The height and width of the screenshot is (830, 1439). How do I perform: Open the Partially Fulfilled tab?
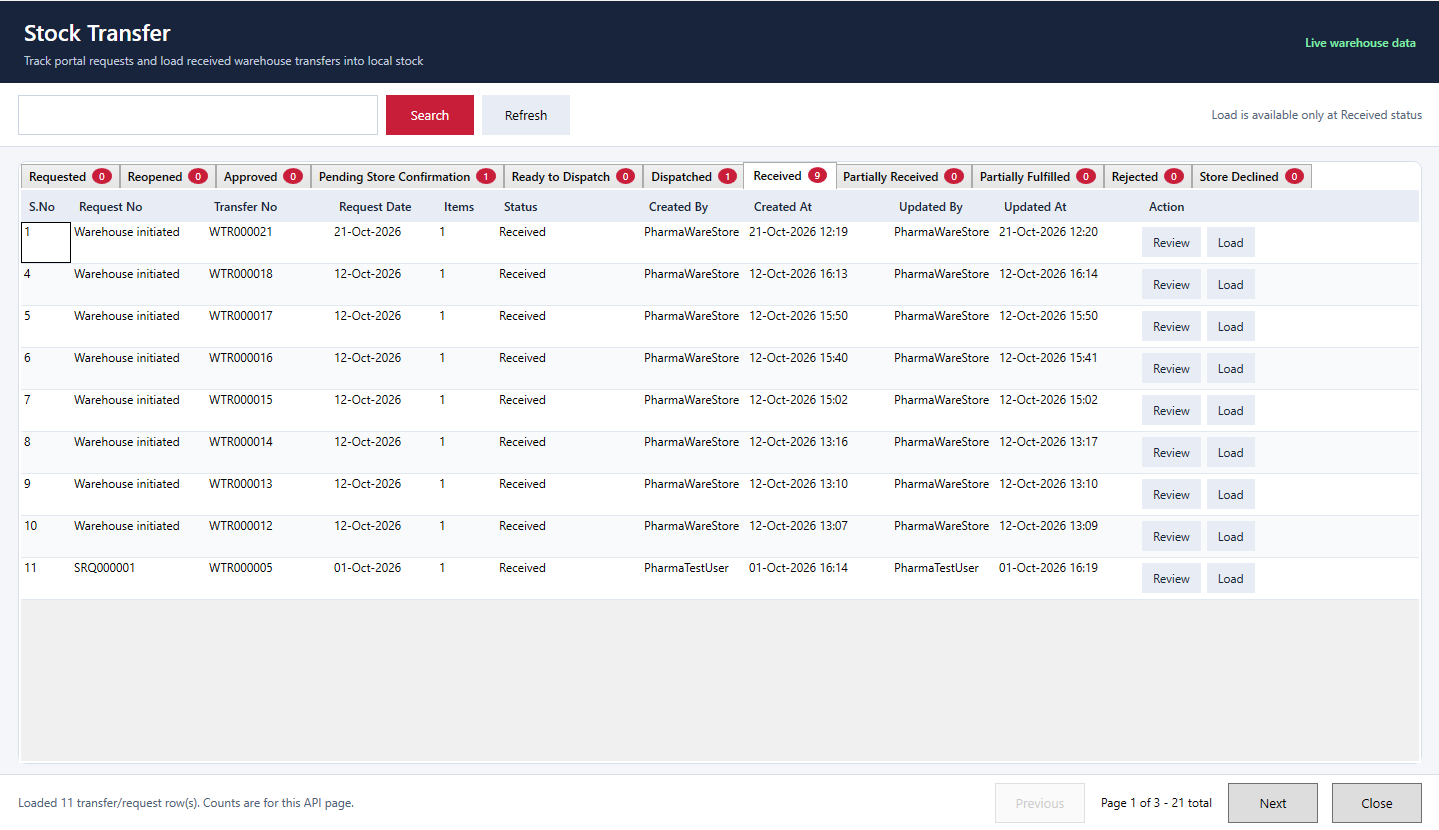(x=1038, y=177)
